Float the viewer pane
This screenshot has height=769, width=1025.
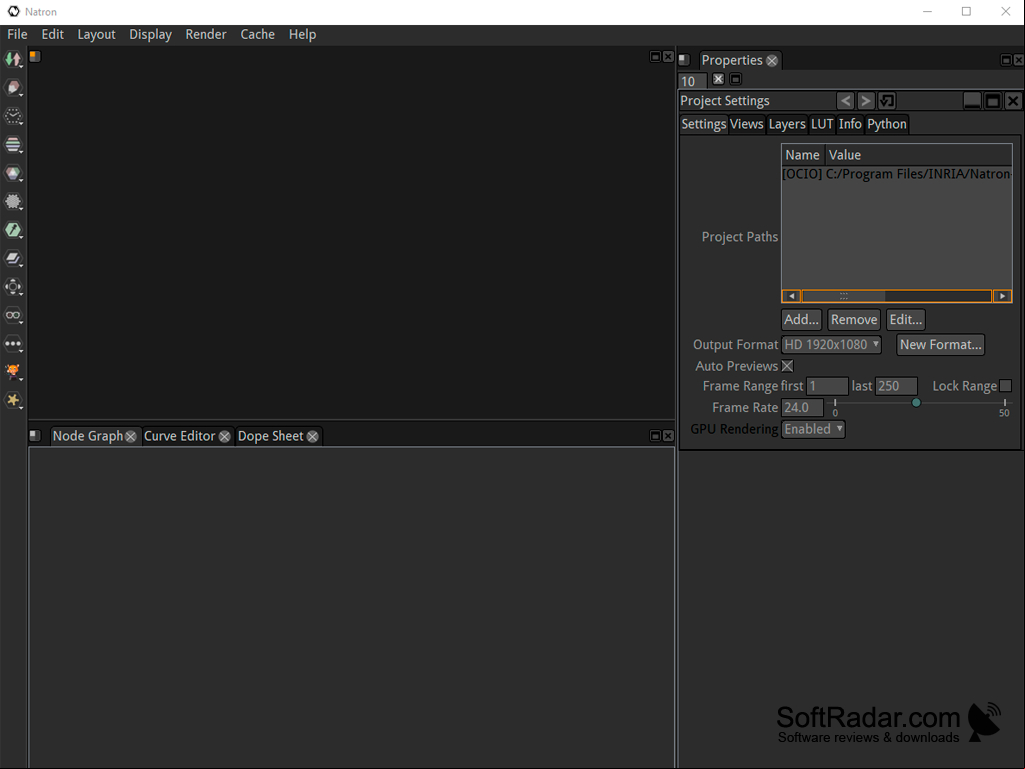click(655, 57)
